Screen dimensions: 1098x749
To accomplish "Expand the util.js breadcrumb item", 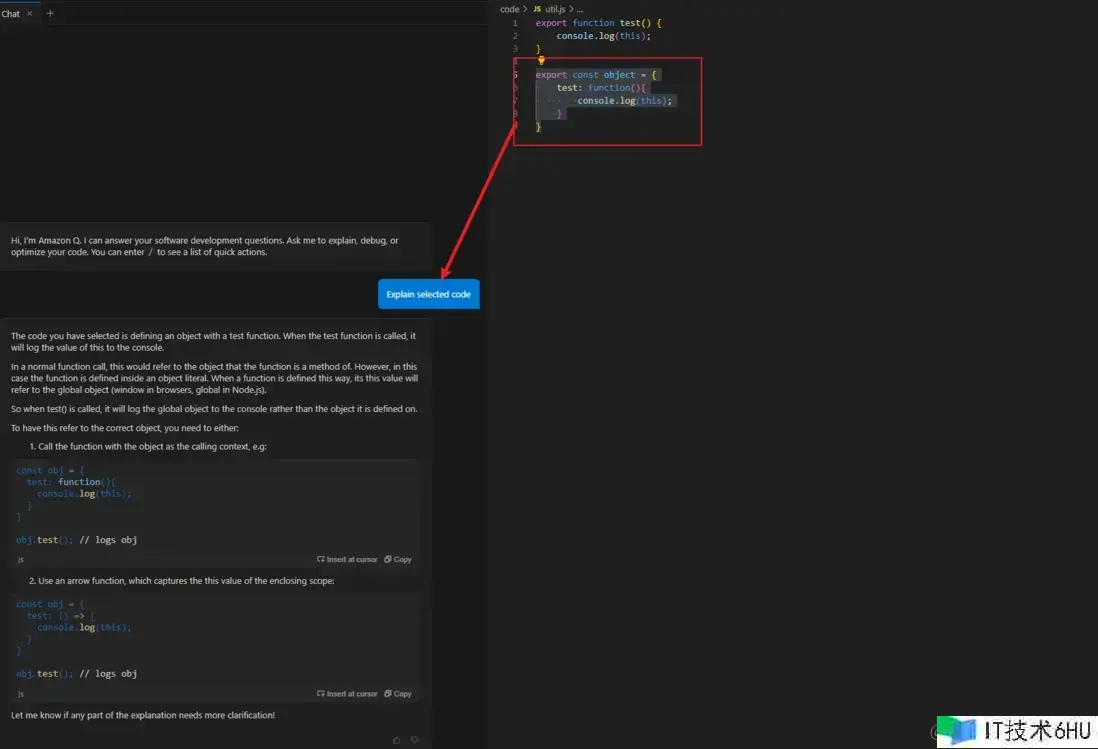I will click(555, 9).
